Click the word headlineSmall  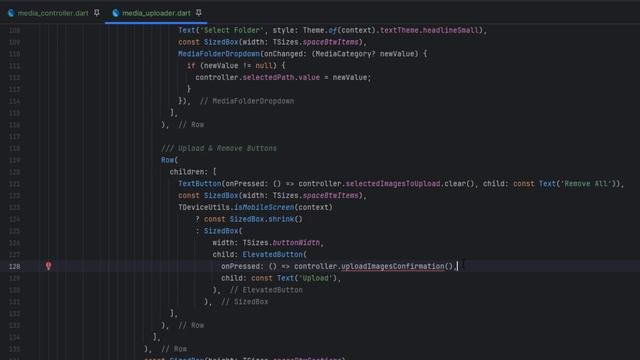451,30
